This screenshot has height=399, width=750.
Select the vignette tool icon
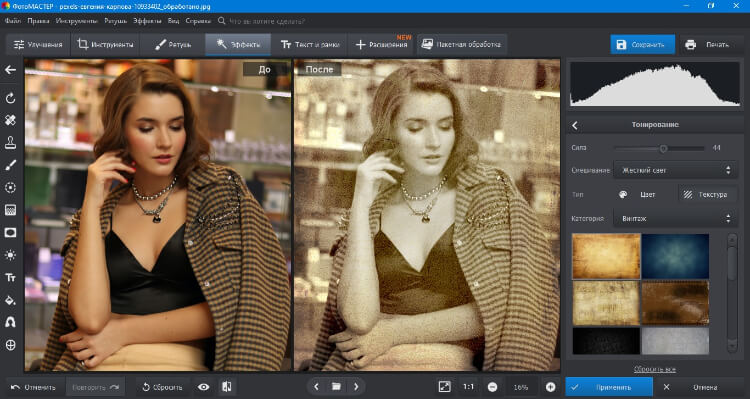click(x=11, y=233)
